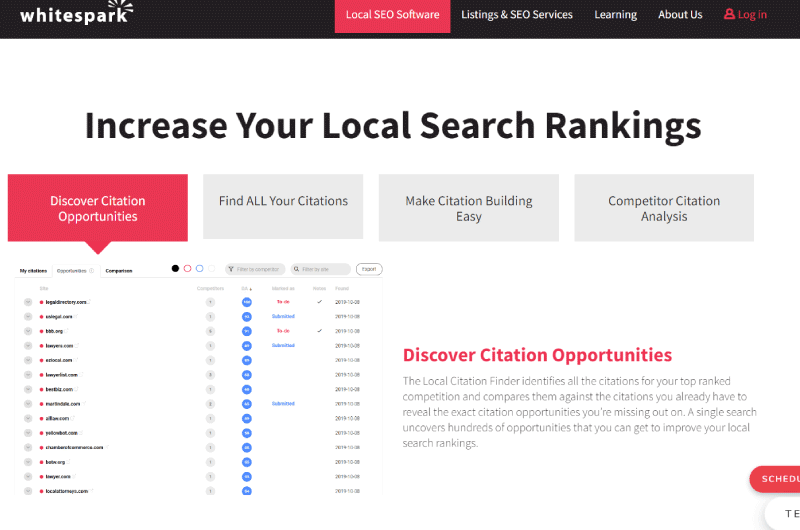The width and height of the screenshot is (800, 530).
Task: Sort by the DA column header
Action: [246, 289]
